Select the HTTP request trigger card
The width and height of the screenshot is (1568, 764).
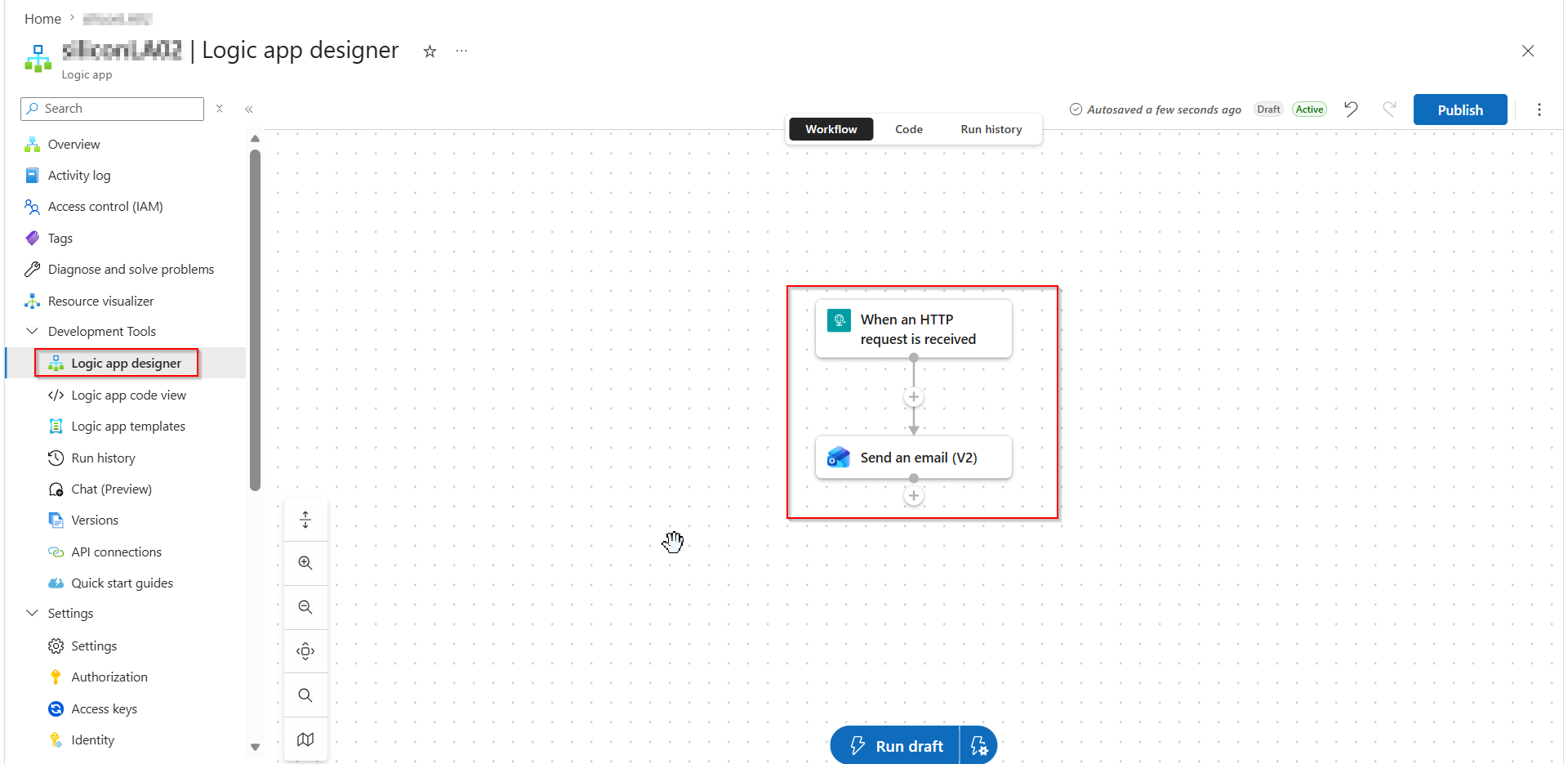(x=913, y=328)
